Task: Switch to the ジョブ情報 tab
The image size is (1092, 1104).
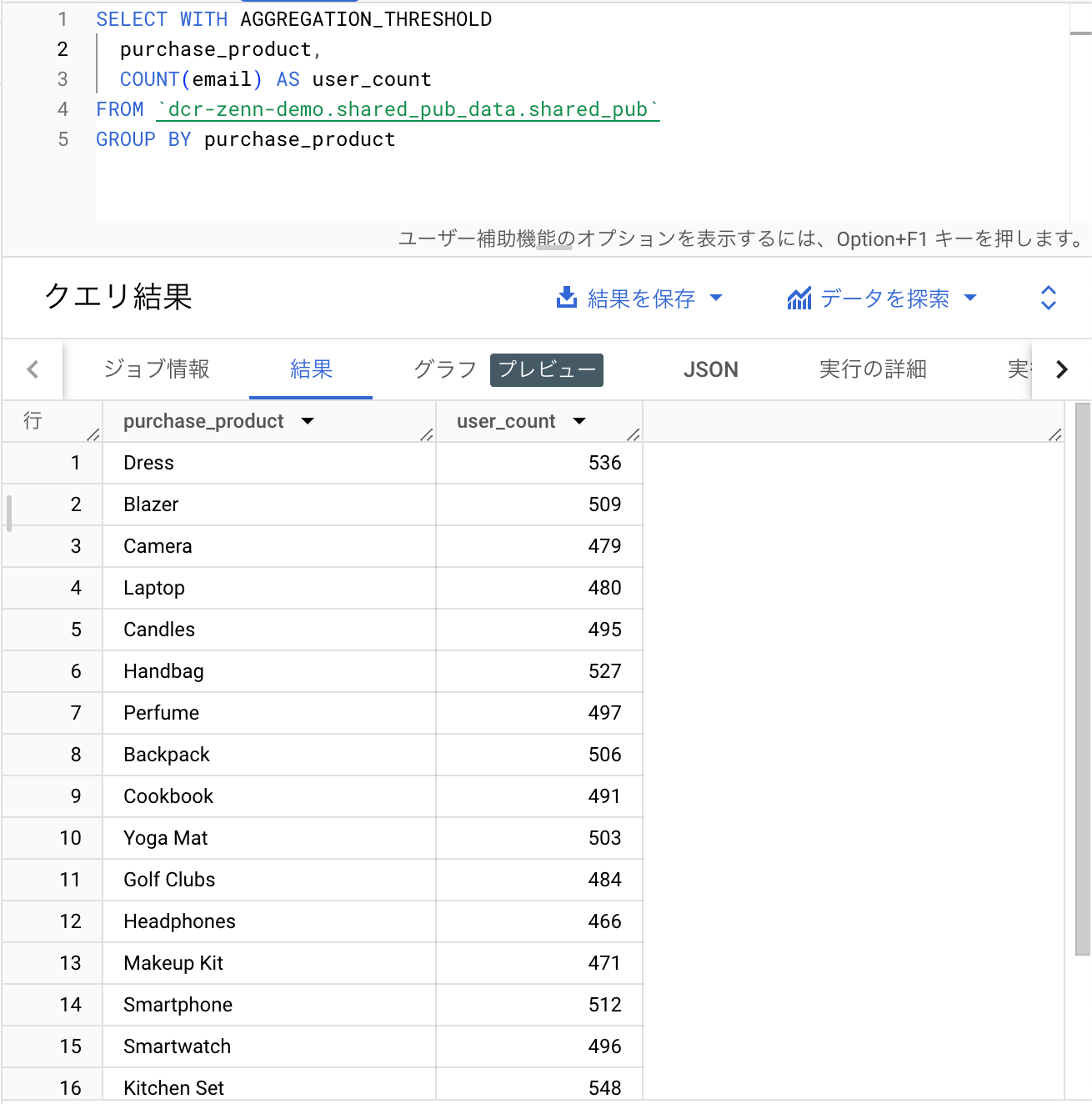Action: pyautogui.click(x=156, y=369)
